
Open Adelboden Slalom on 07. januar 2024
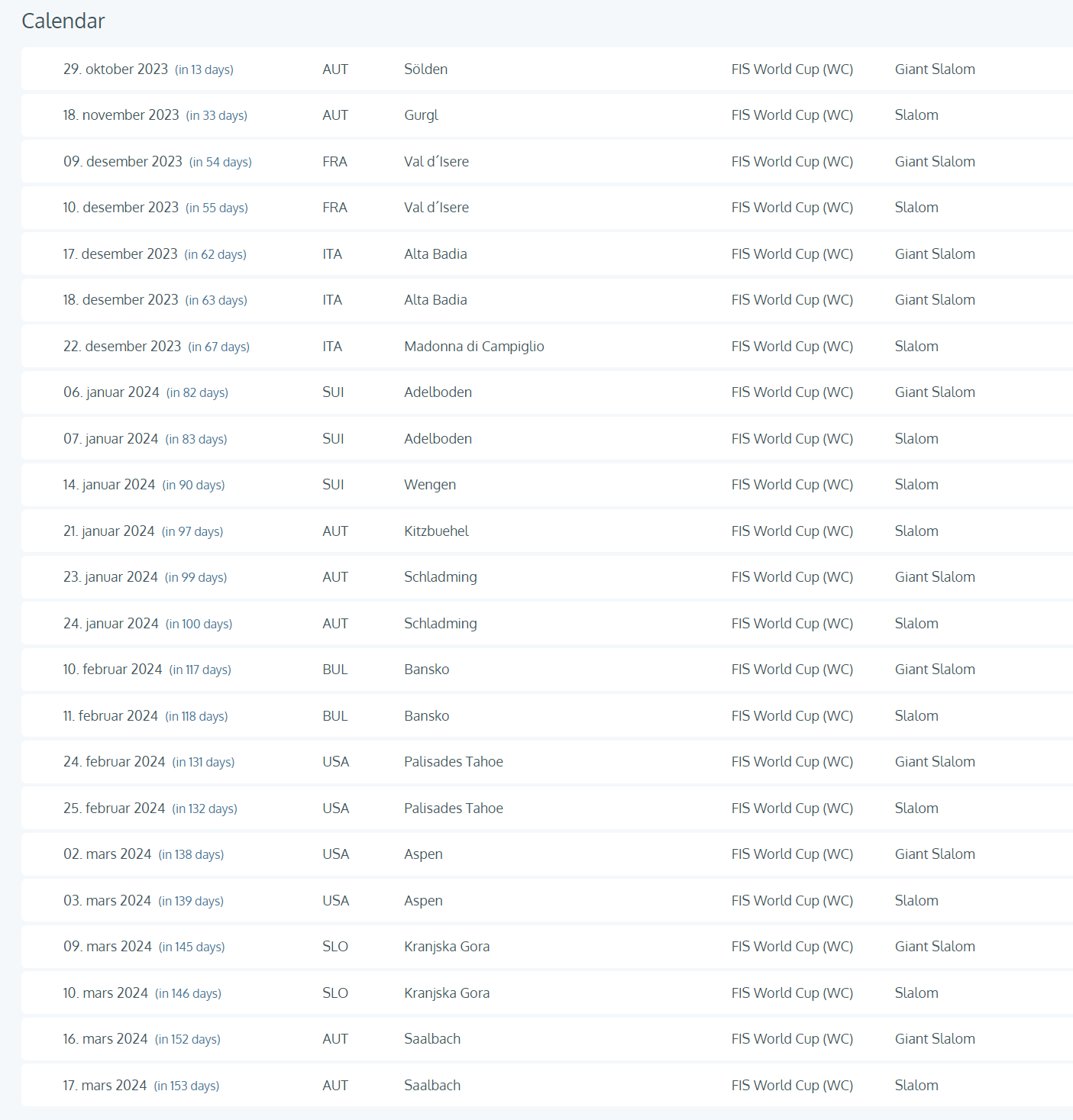(547, 439)
